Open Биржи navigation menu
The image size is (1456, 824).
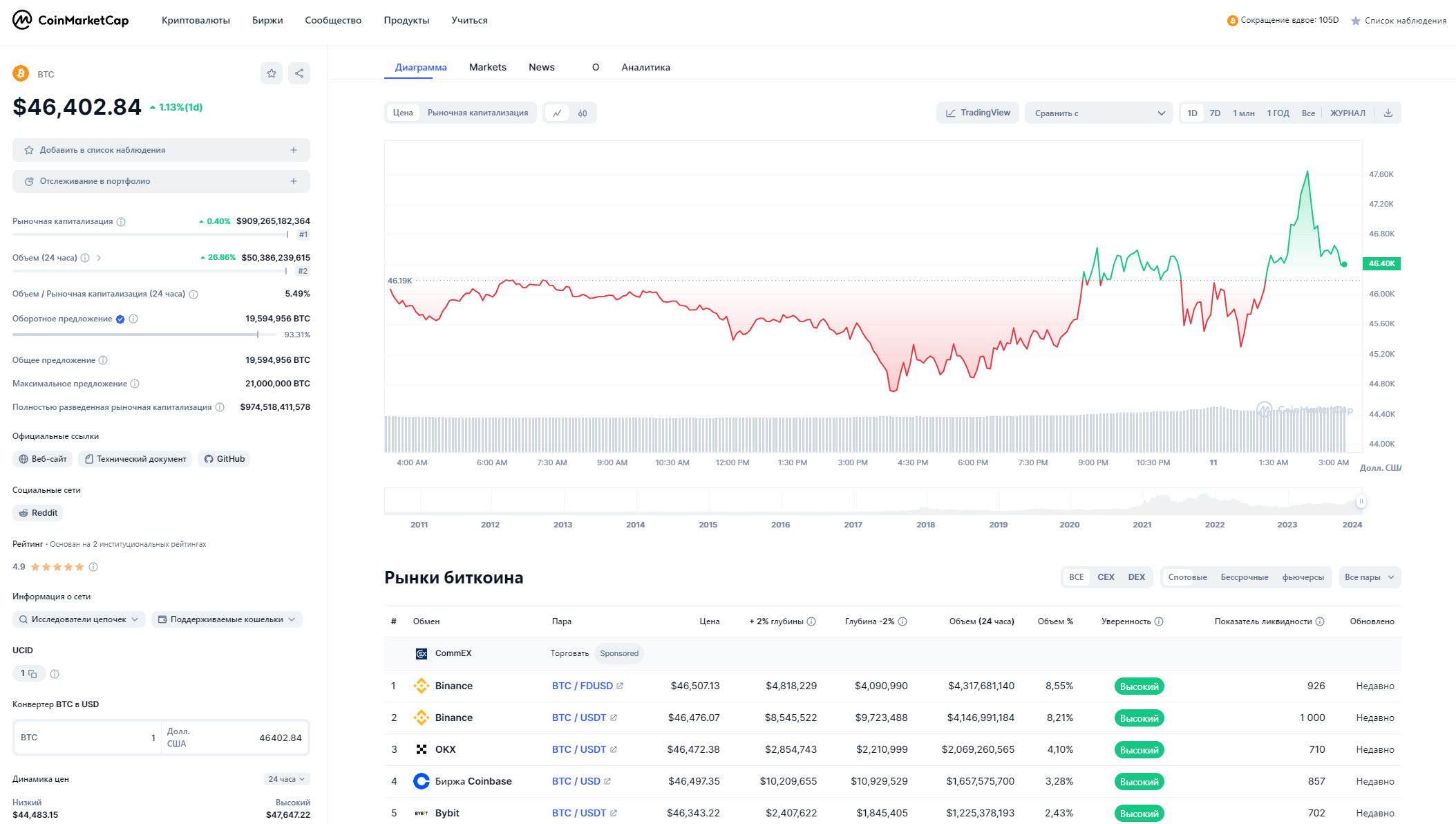coord(267,20)
